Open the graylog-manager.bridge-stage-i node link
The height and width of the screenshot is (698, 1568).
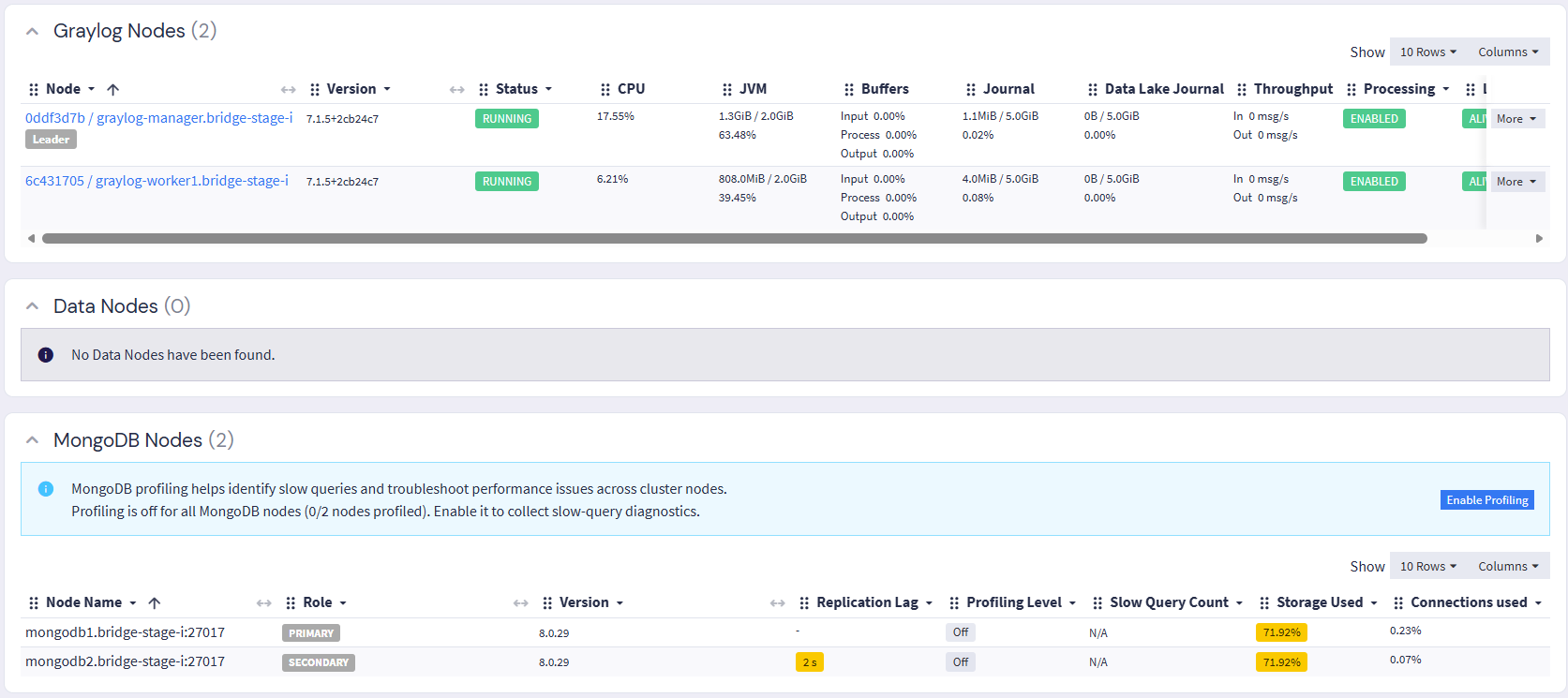click(x=158, y=118)
